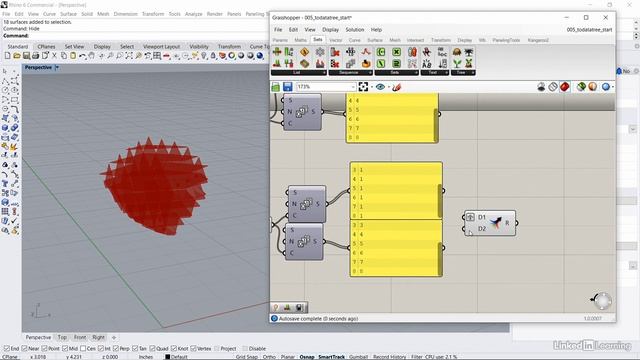The width and height of the screenshot is (640, 360).
Task: Add new viewport tab with plus
Action: coord(114,337)
